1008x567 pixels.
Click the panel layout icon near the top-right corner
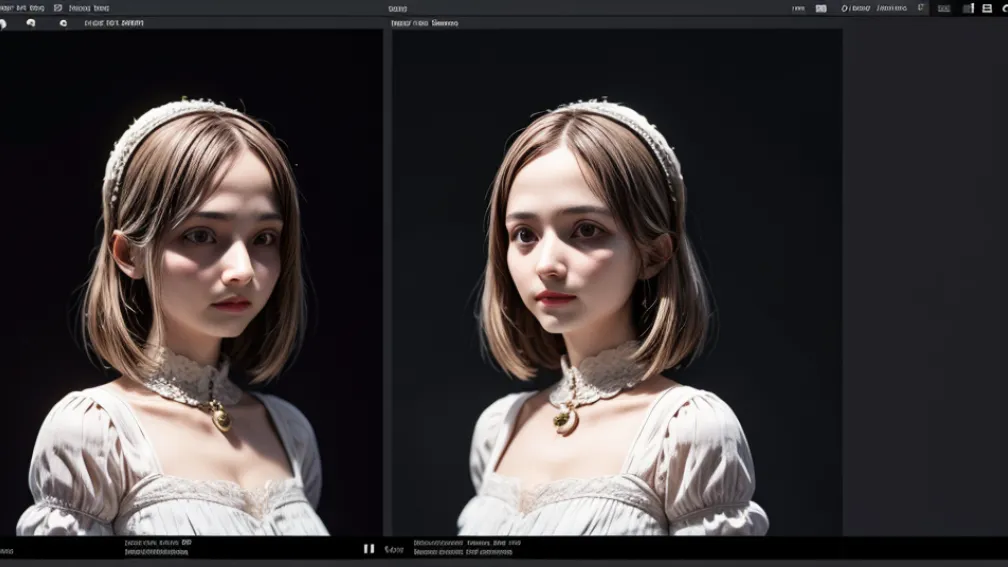pyautogui.click(x=968, y=8)
